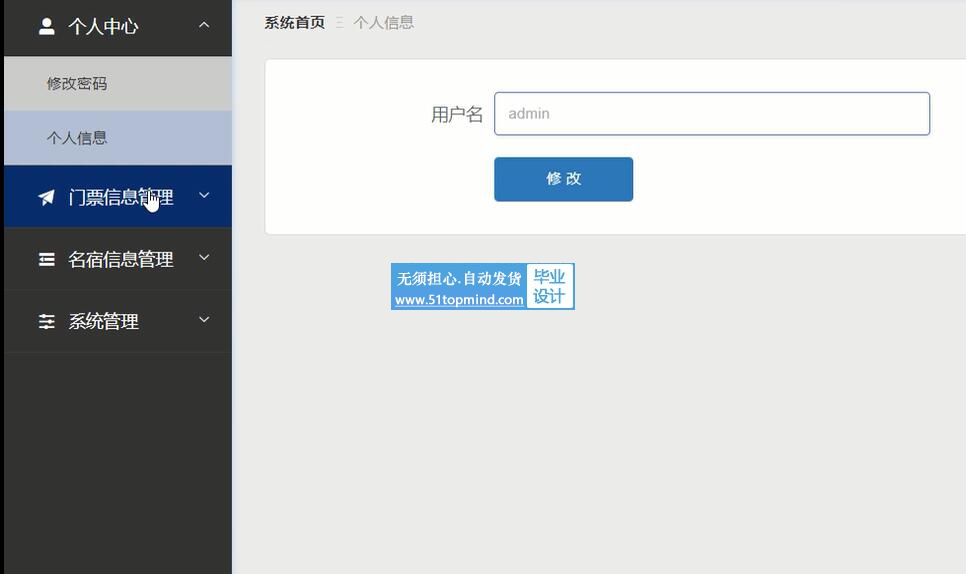Open the 修改密码 submenu item
The height and width of the screenshot is (574, 966).
point(118,83)
